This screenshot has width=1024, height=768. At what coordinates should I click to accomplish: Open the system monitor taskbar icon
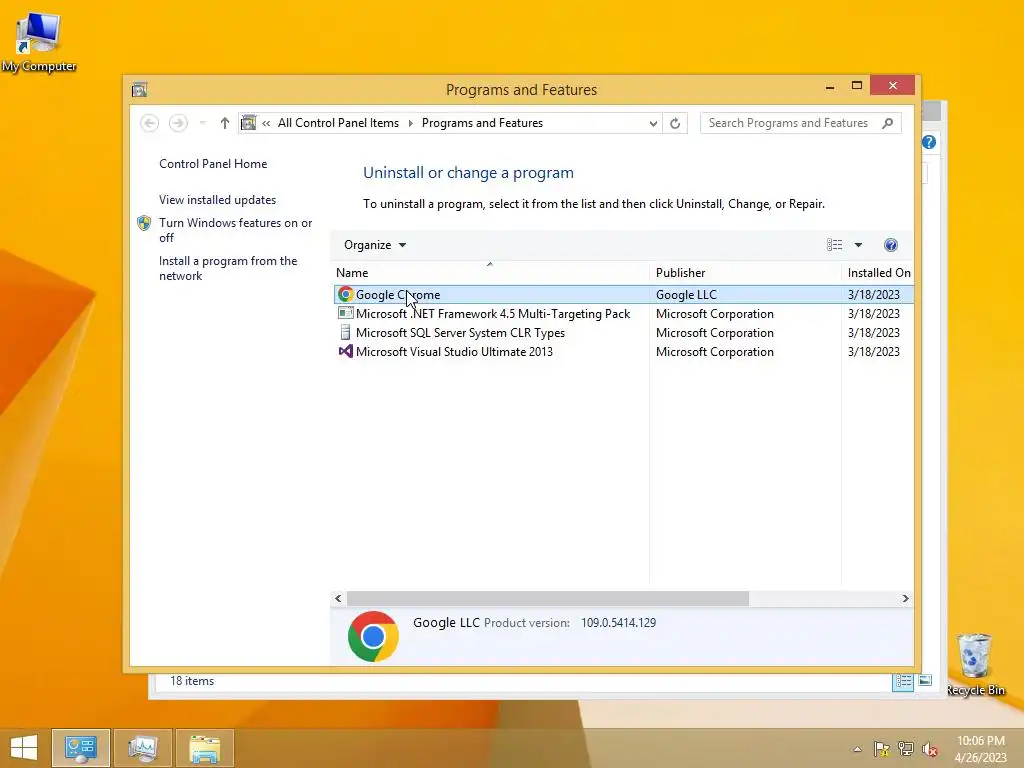point(143,748)
